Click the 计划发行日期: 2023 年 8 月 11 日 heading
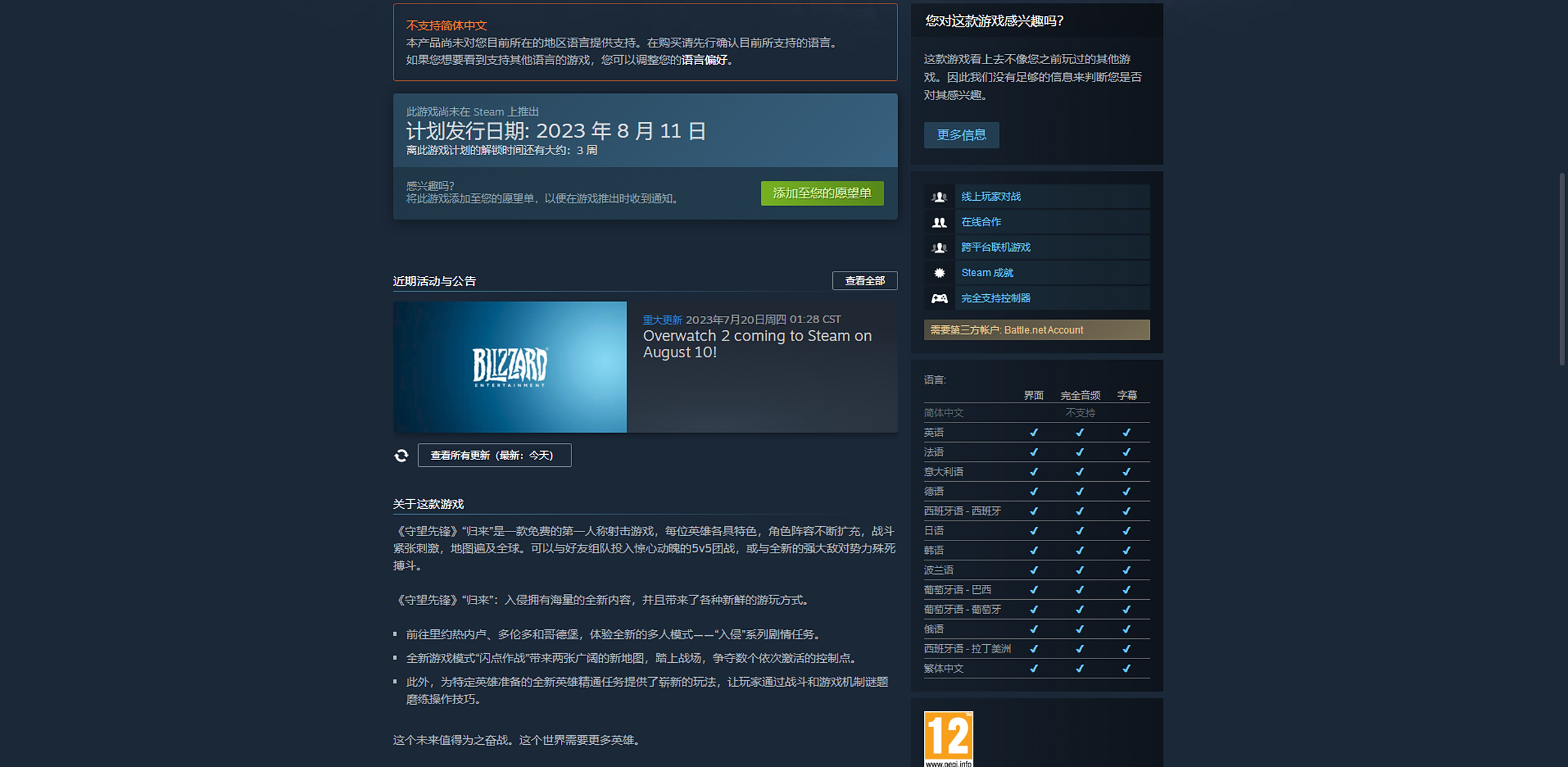The image size is (1568, 767). point(556,131)
